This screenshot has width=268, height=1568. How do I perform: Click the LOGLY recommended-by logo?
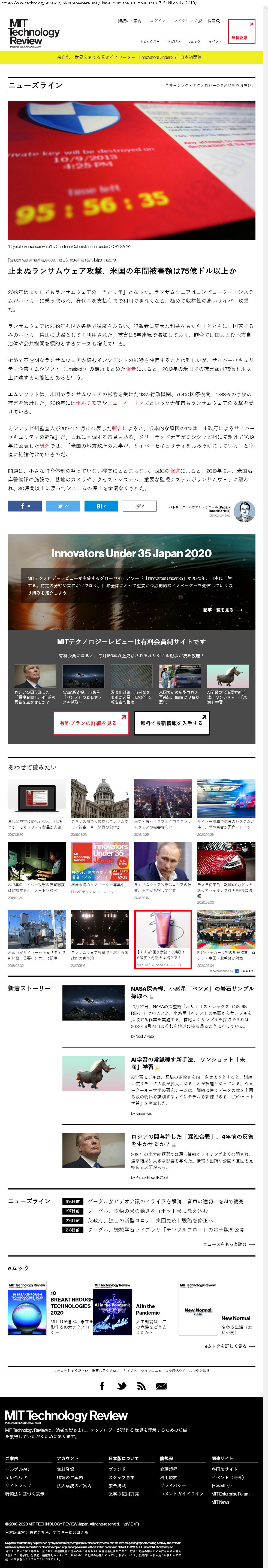(x=244, y=971)
